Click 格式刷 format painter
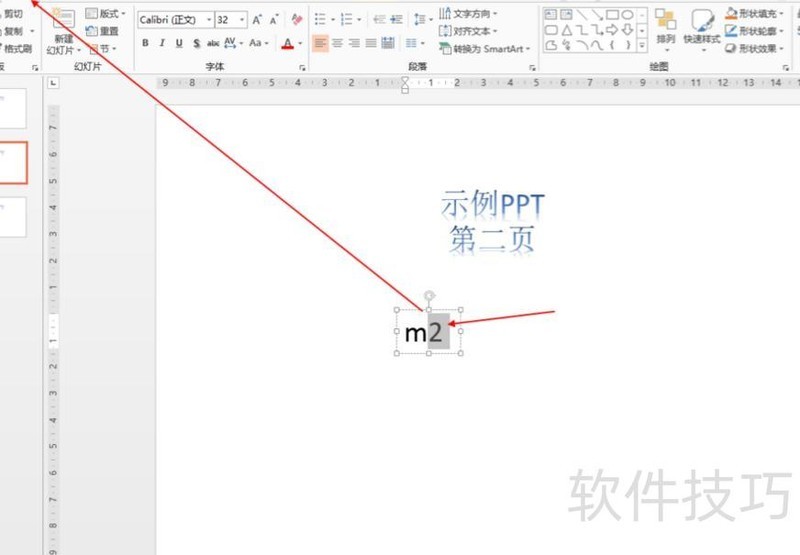Screen dimensions: 800x555 [17, 49]
